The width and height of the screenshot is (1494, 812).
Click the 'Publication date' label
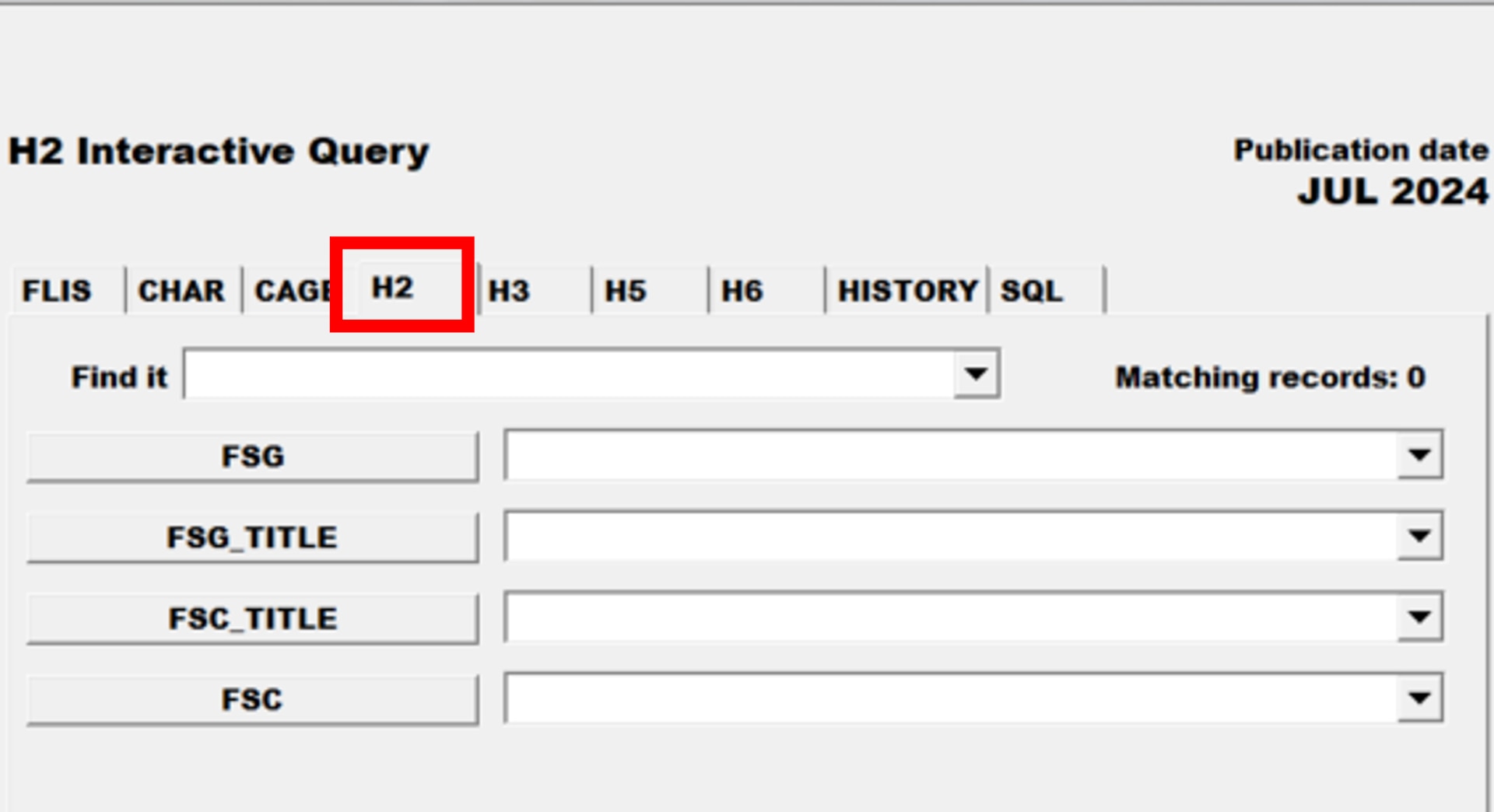[x=1361, y=149]
